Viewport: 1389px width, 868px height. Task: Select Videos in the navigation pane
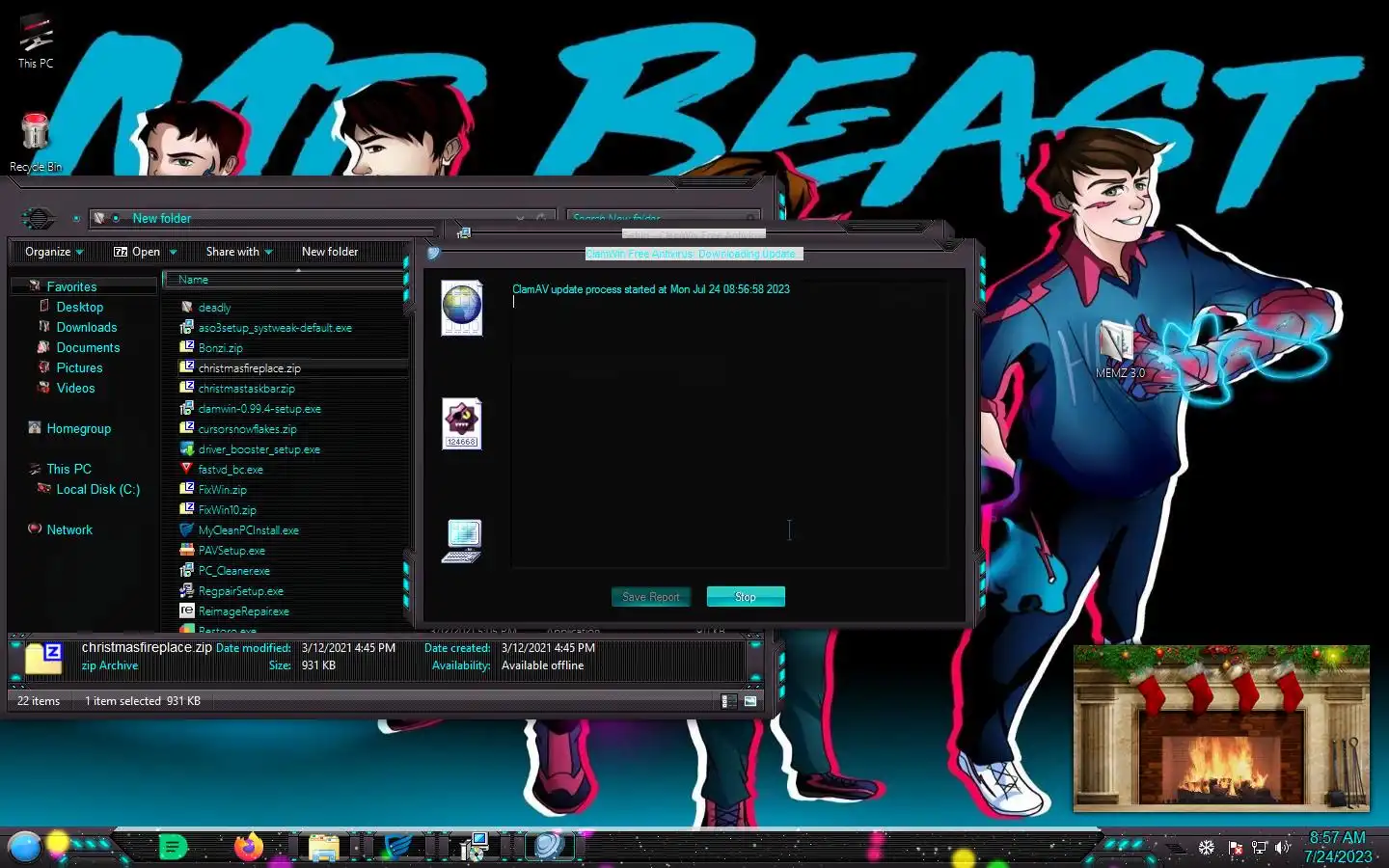75,388
